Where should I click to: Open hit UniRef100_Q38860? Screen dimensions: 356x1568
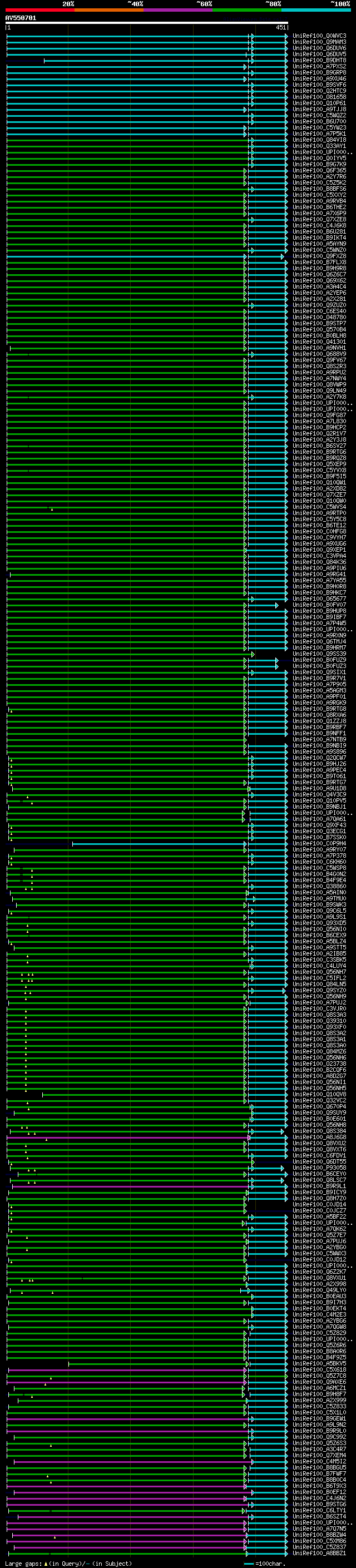pyautogui.click(x=319, y=886)
